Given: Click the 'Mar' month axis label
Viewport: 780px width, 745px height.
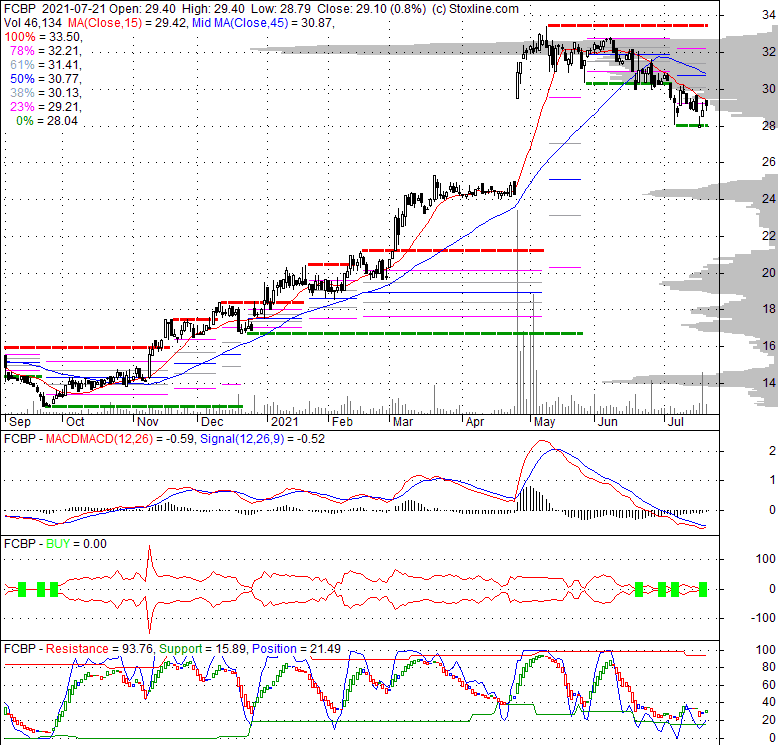Looking at the screenshot, I should click(403, 422).
